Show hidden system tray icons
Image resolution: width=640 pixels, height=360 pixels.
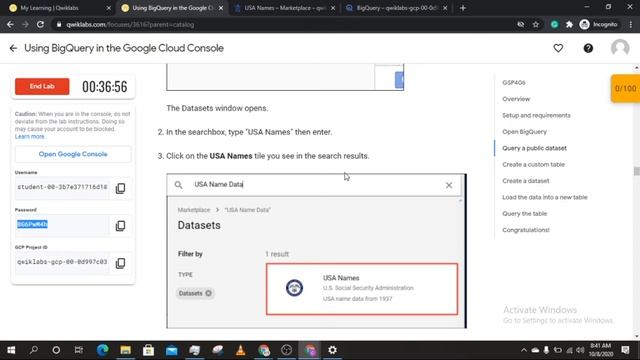click(x=524, y=350)
